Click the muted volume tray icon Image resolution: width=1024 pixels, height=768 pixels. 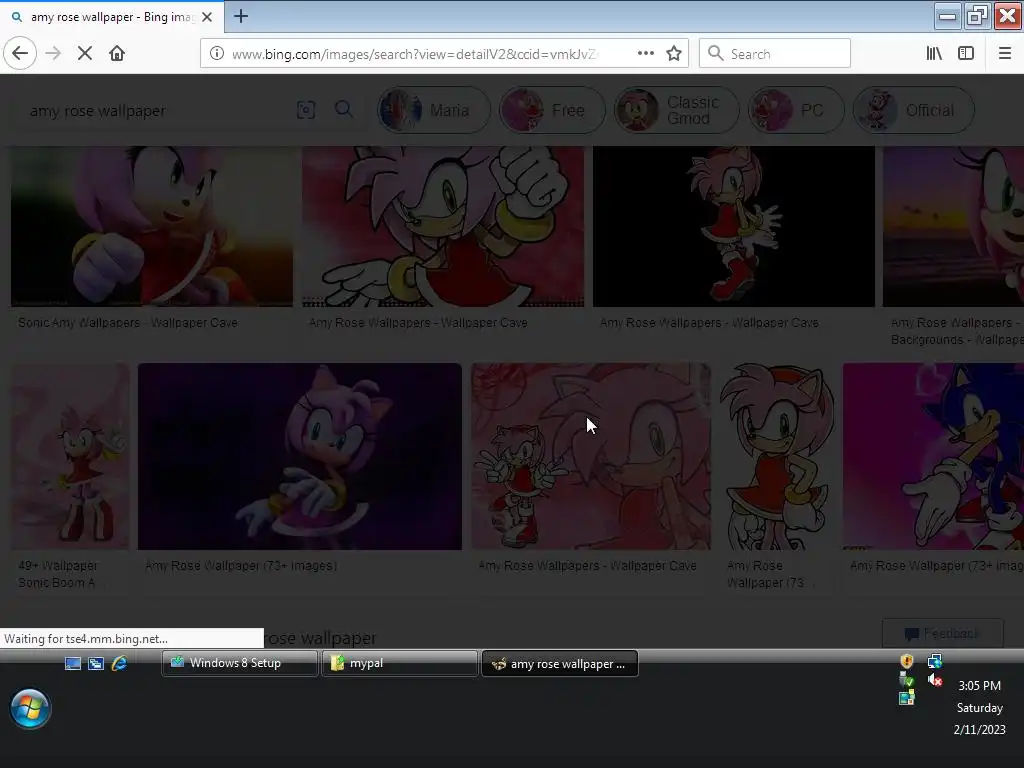(935, 680)
